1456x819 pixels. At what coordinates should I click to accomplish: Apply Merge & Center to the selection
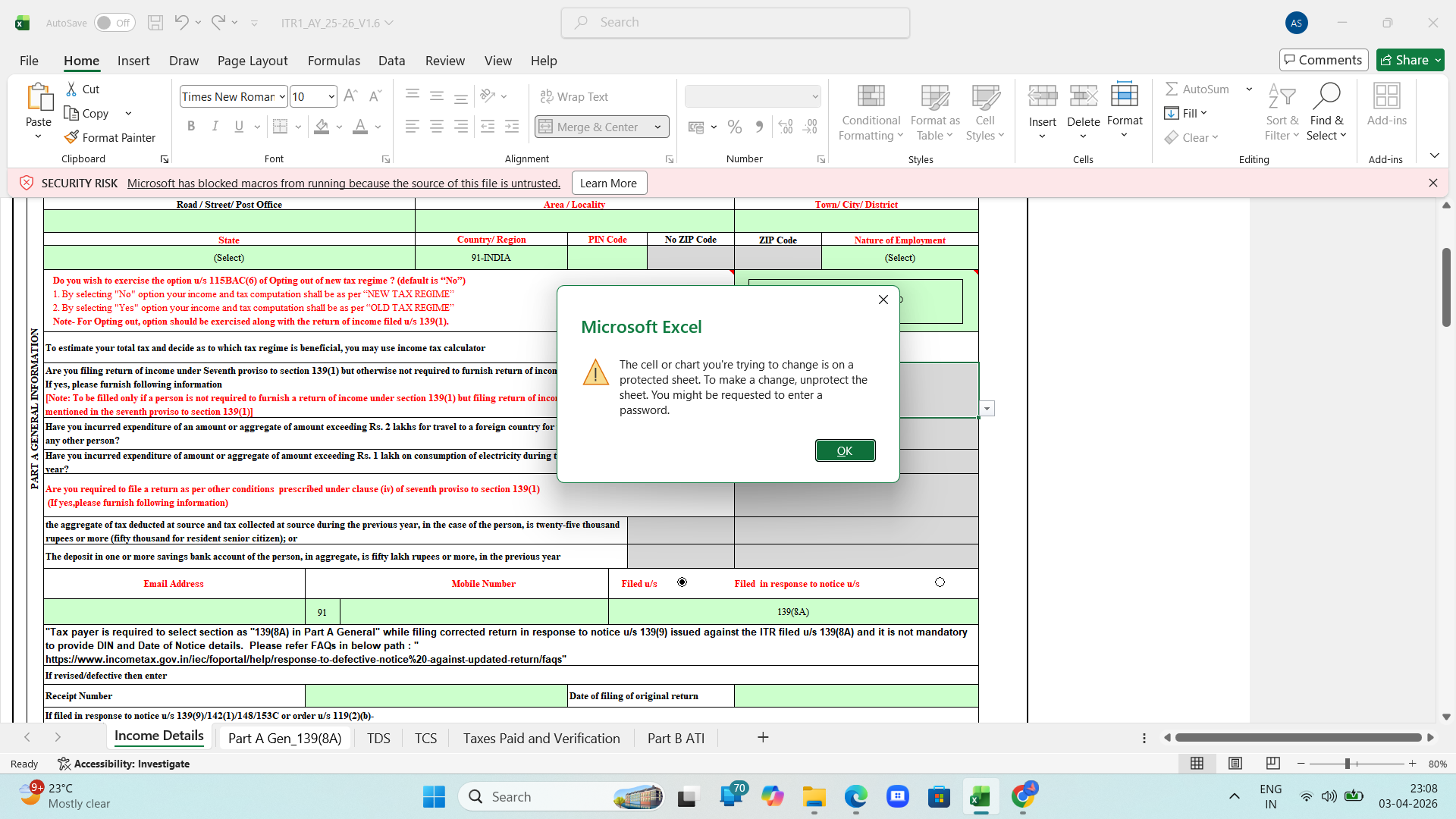[x=592, y=127]
